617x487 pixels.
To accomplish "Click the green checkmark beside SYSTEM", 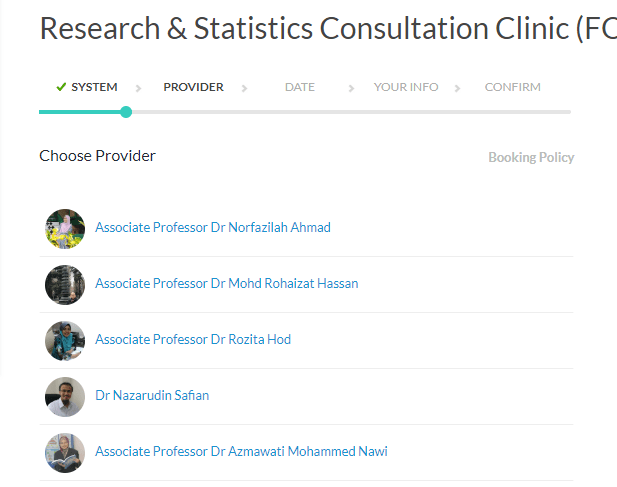I will 61,87.
